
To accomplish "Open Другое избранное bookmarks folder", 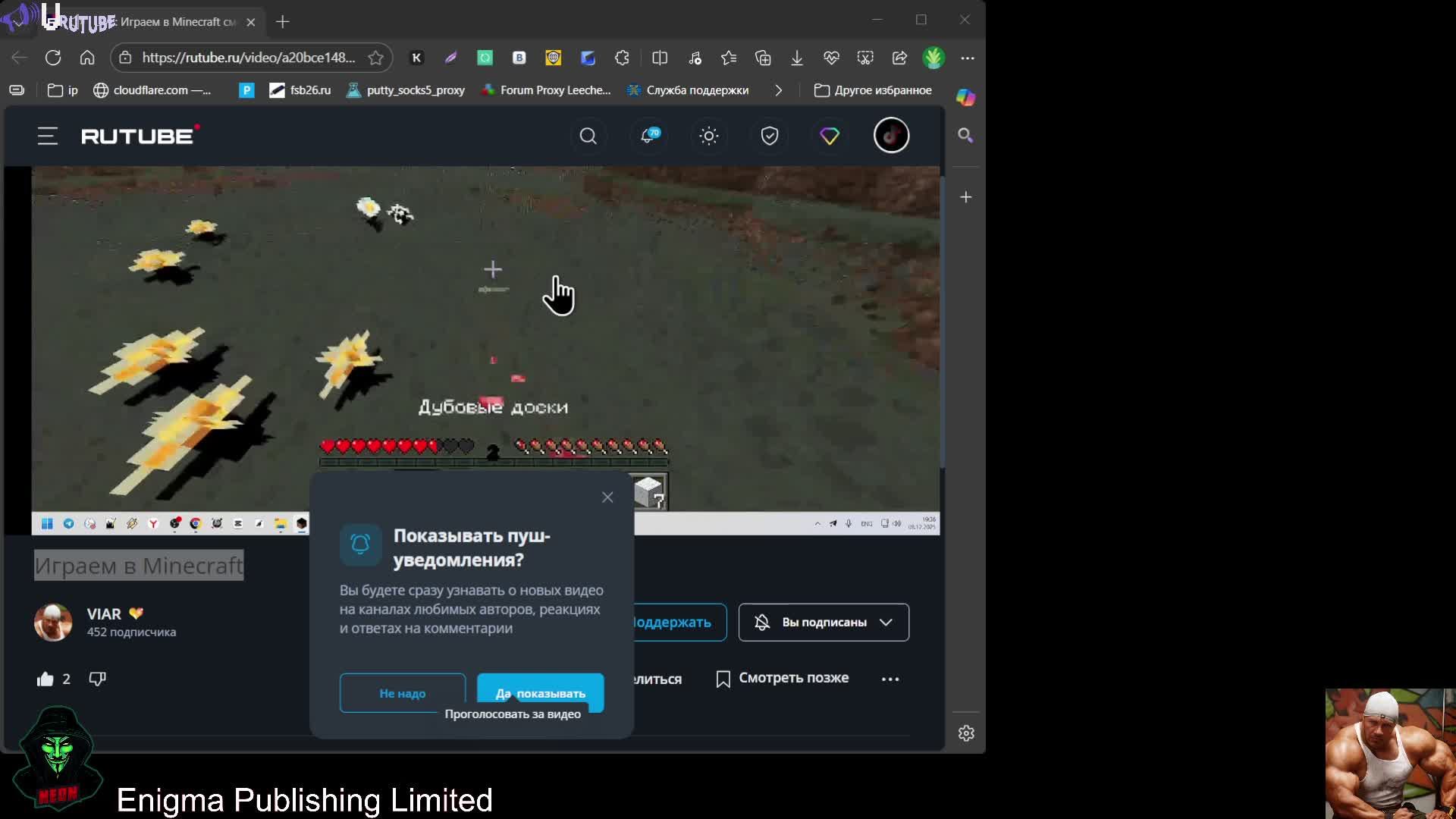I will pos(873,90).
